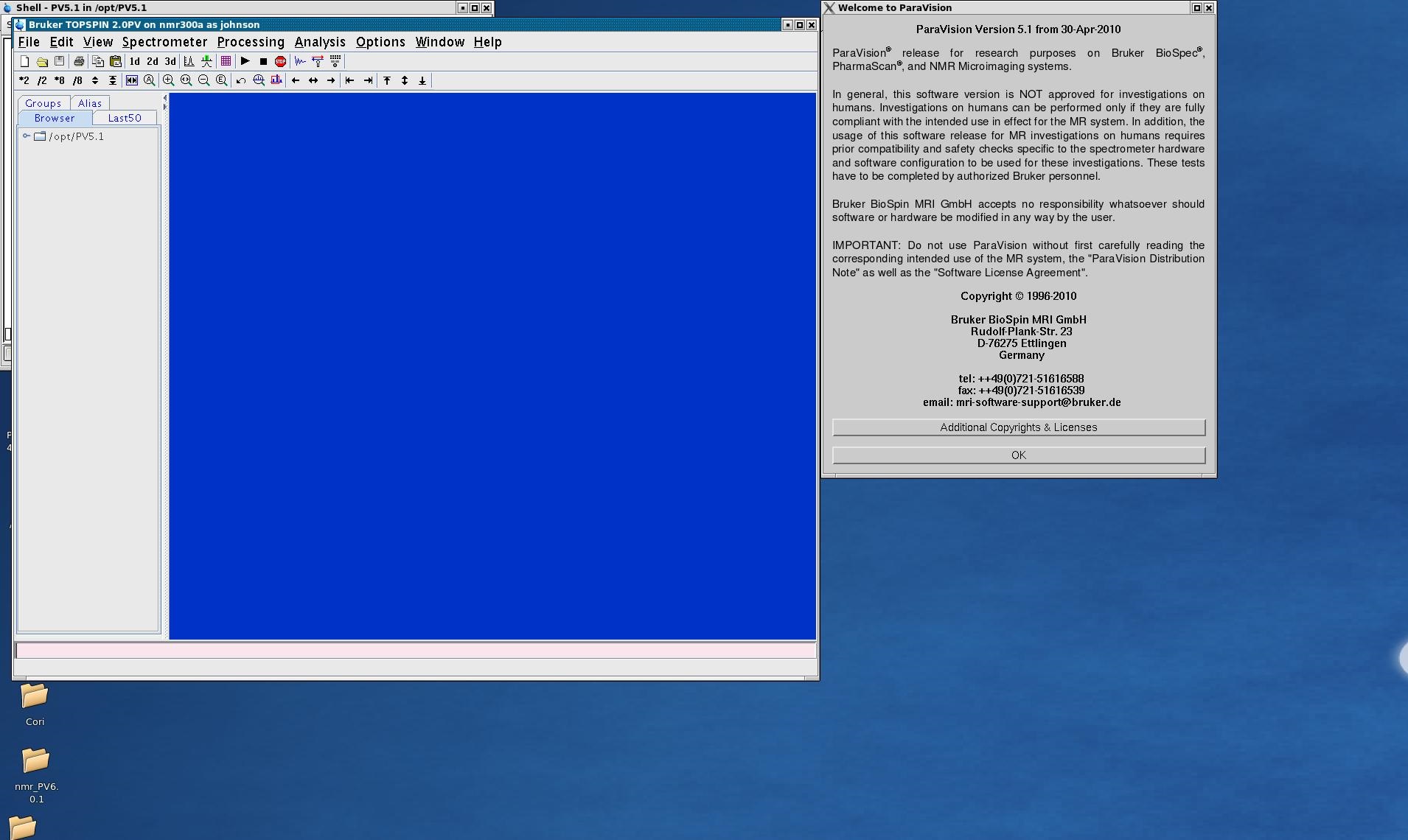Click the printer icon in toolbar
Image resolution: width=1408 pixels, height=840 pixels.
pyautogui.click(x=79, y=62)
